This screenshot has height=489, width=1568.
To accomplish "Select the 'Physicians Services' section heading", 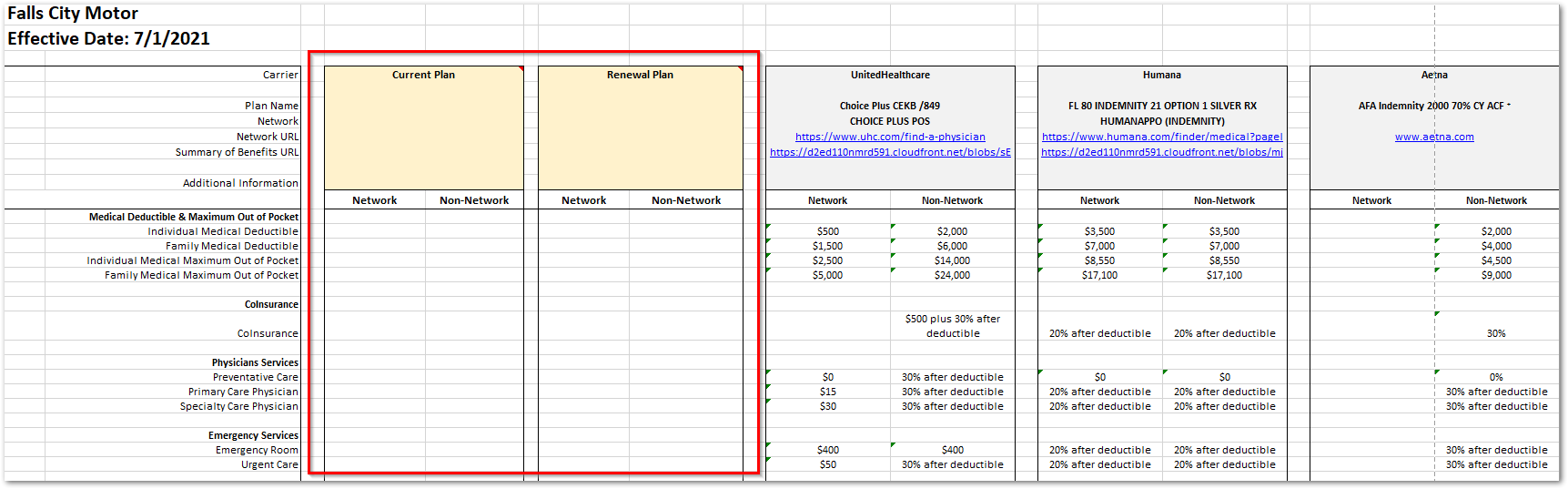I will 255,362.
